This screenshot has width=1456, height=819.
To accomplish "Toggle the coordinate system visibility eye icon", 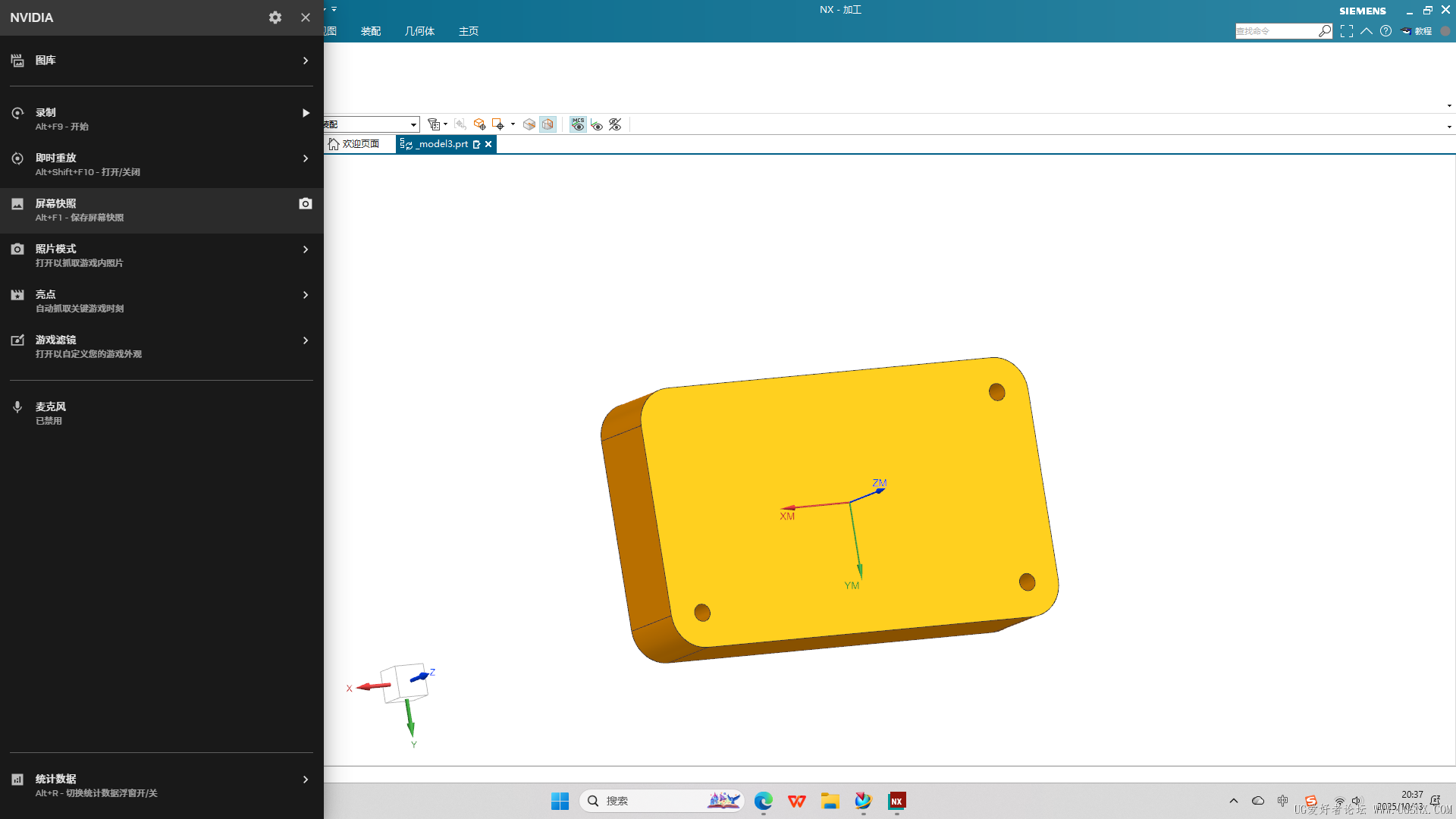I will [x=597, y=124].
